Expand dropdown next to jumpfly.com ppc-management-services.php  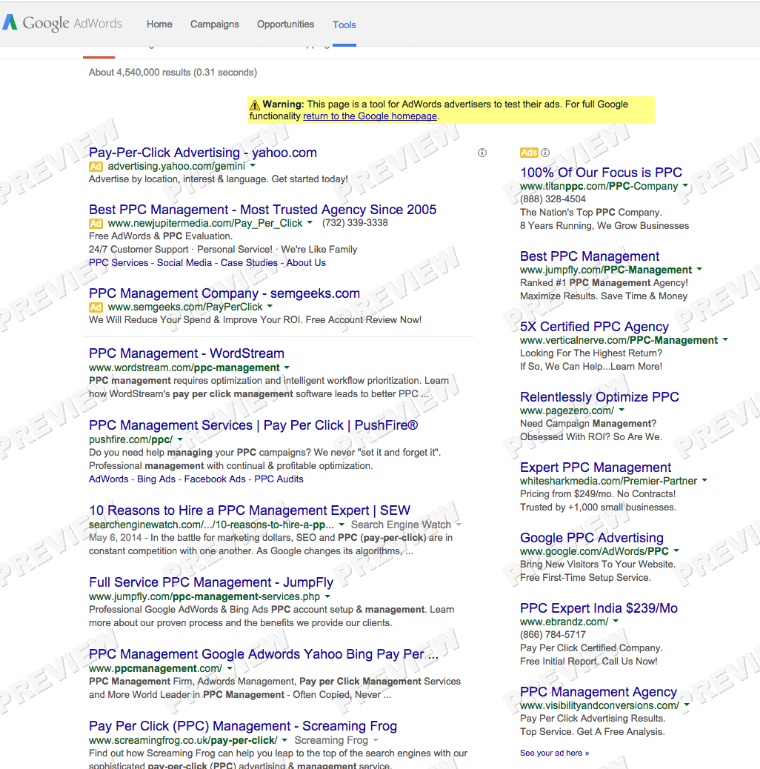tap(328, 596)
